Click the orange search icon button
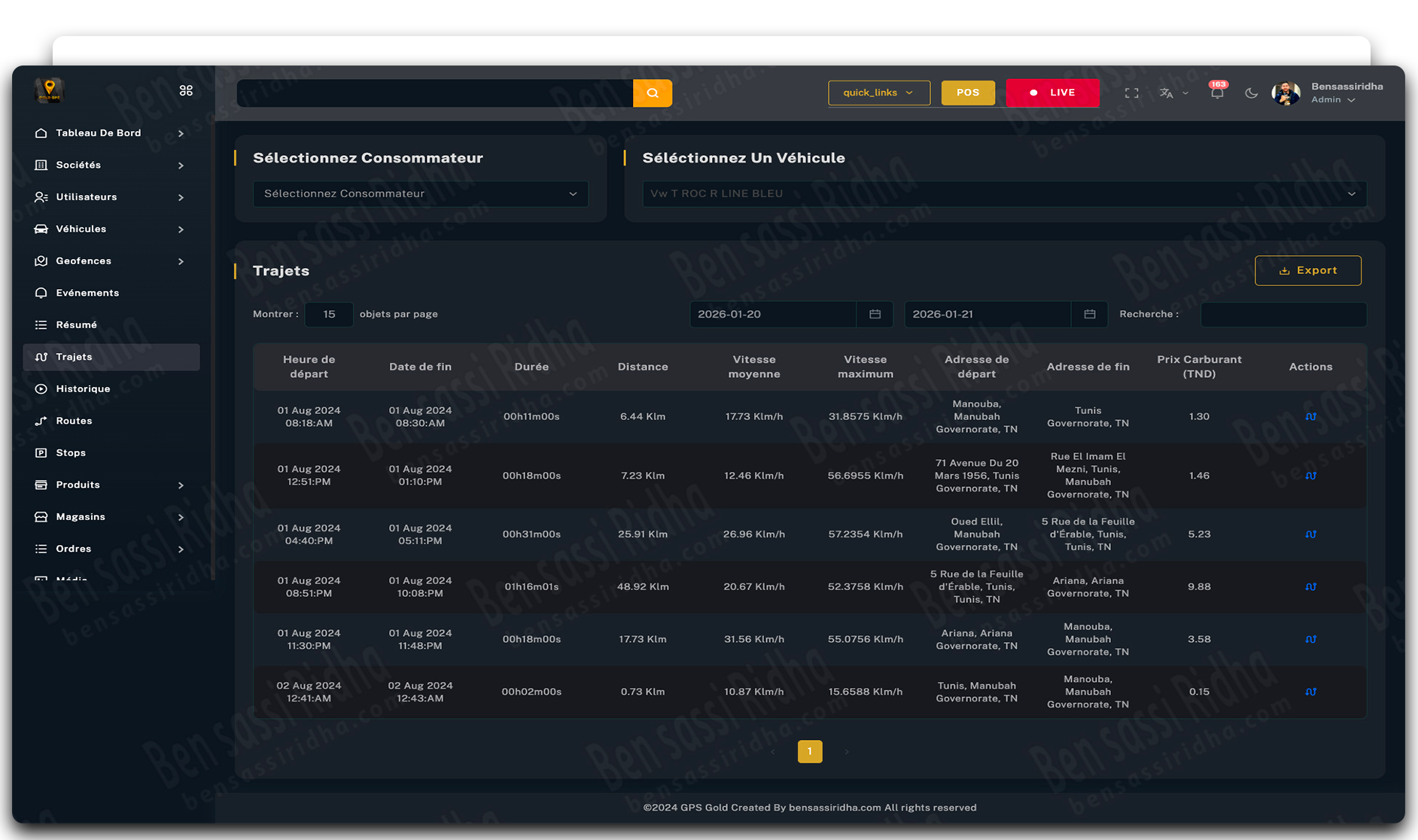 point(652,93)
